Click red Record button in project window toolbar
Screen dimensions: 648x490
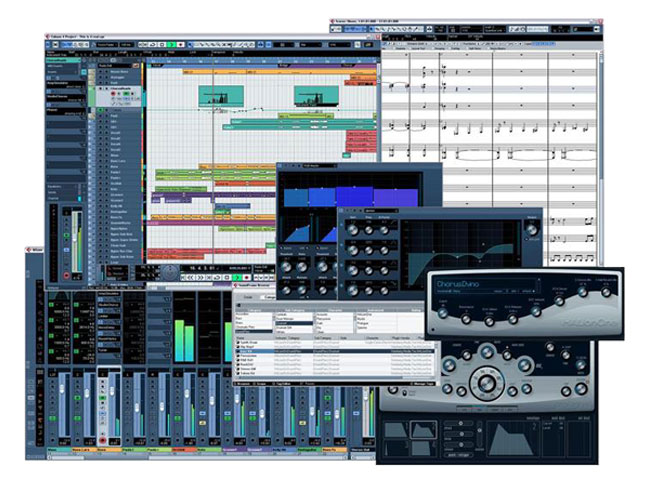click(x=180, y=45)
